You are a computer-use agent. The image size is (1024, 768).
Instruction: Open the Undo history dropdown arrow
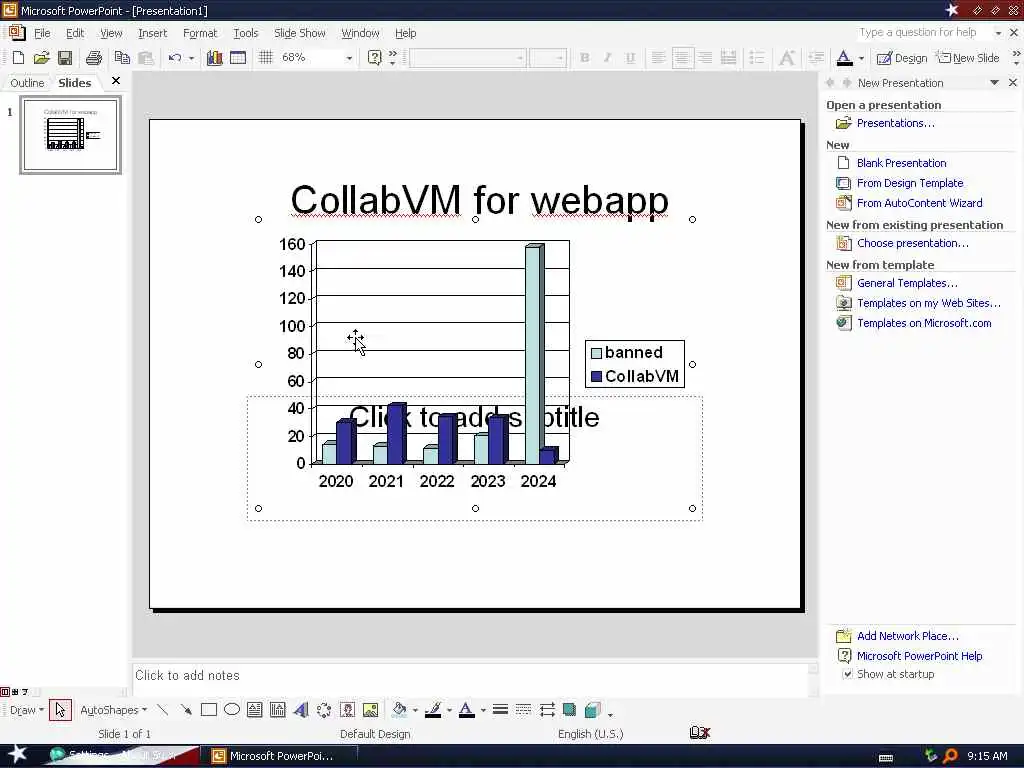(x=191, y=58)
